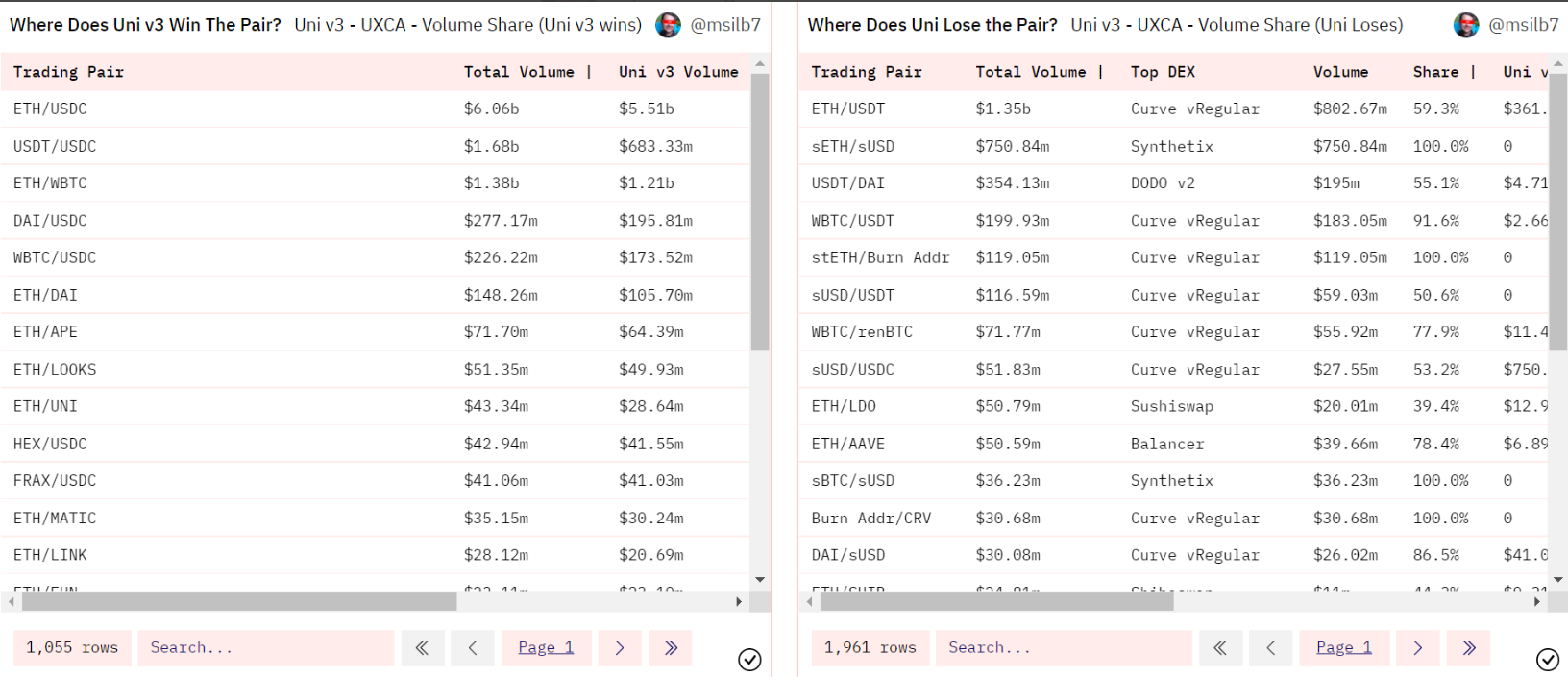Click left panel query status checkmark

(749, 660)
